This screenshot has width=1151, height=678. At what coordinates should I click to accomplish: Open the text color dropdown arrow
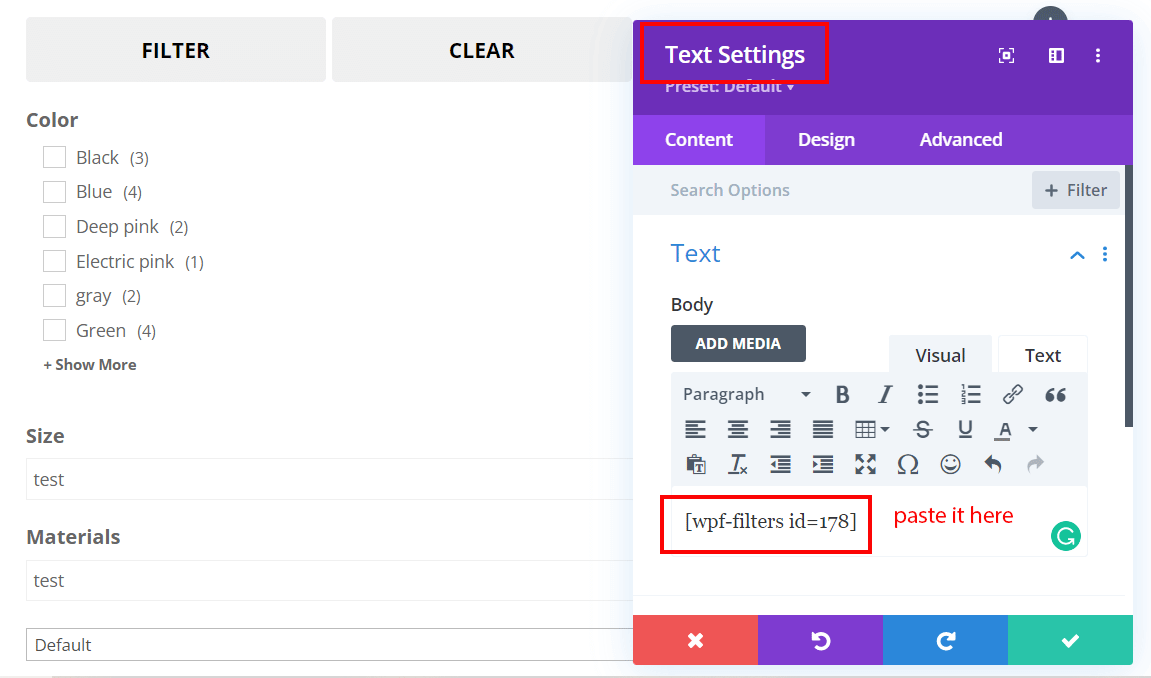coord(1033,430)
